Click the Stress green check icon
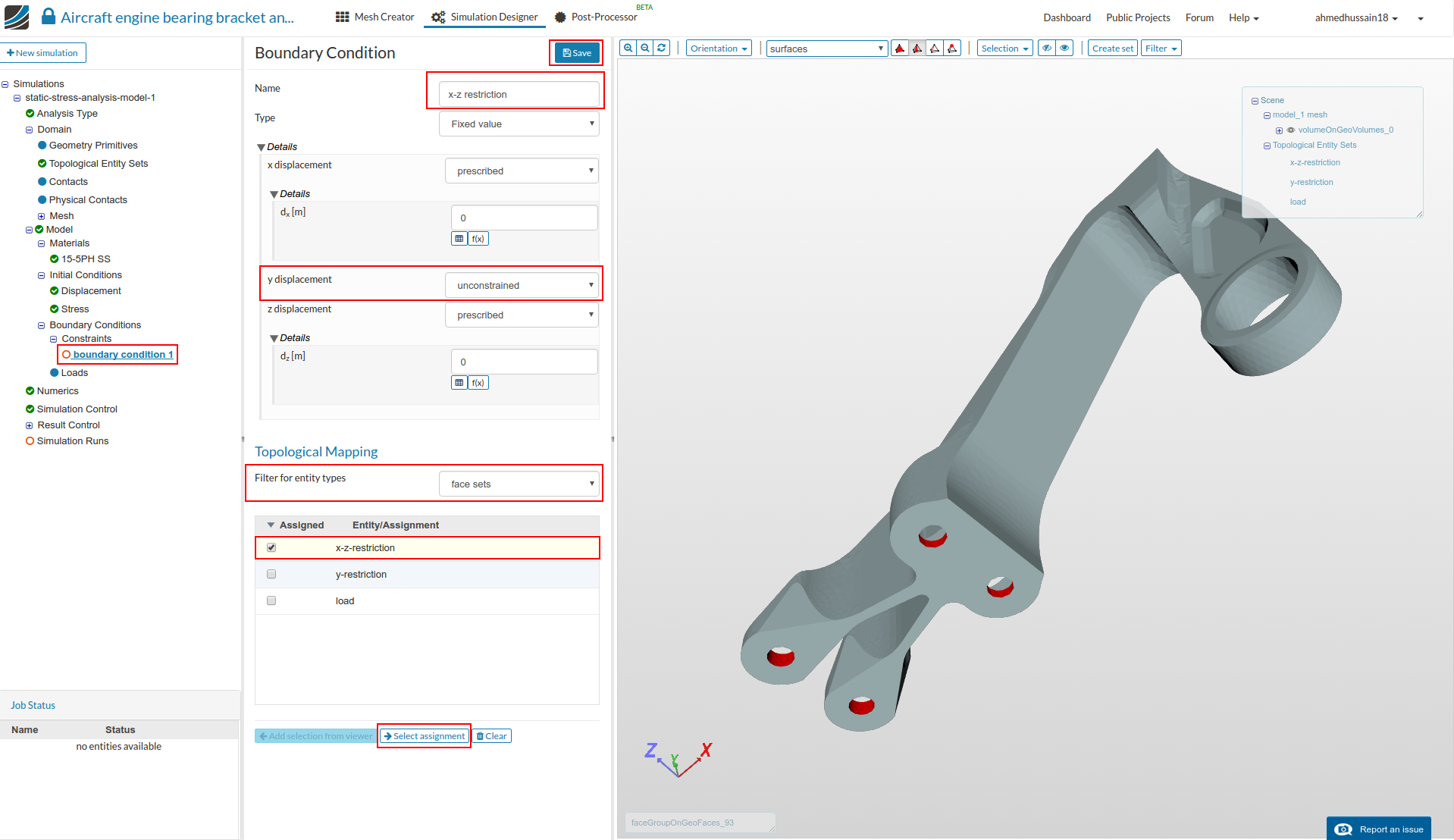 coord(55,309)
